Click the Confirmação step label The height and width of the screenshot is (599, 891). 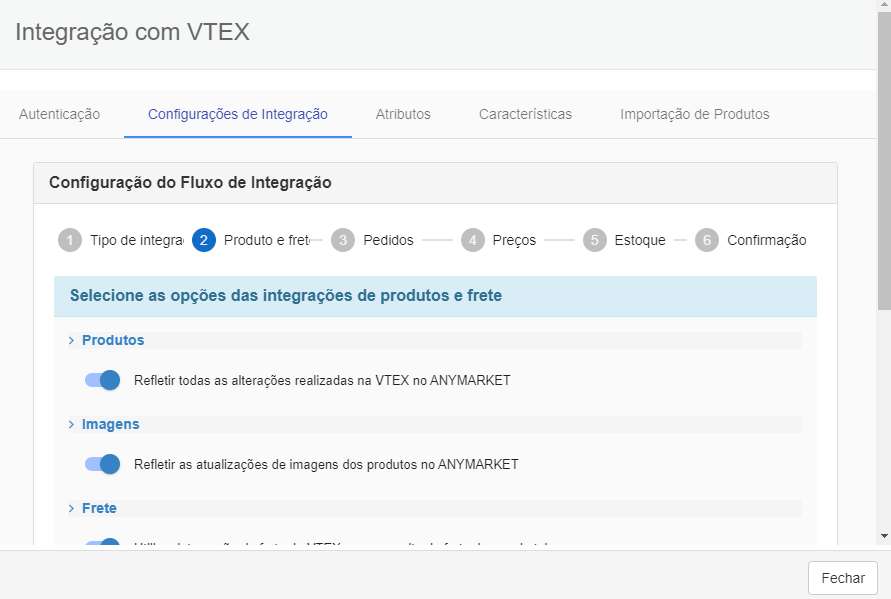tap(767, 240)
